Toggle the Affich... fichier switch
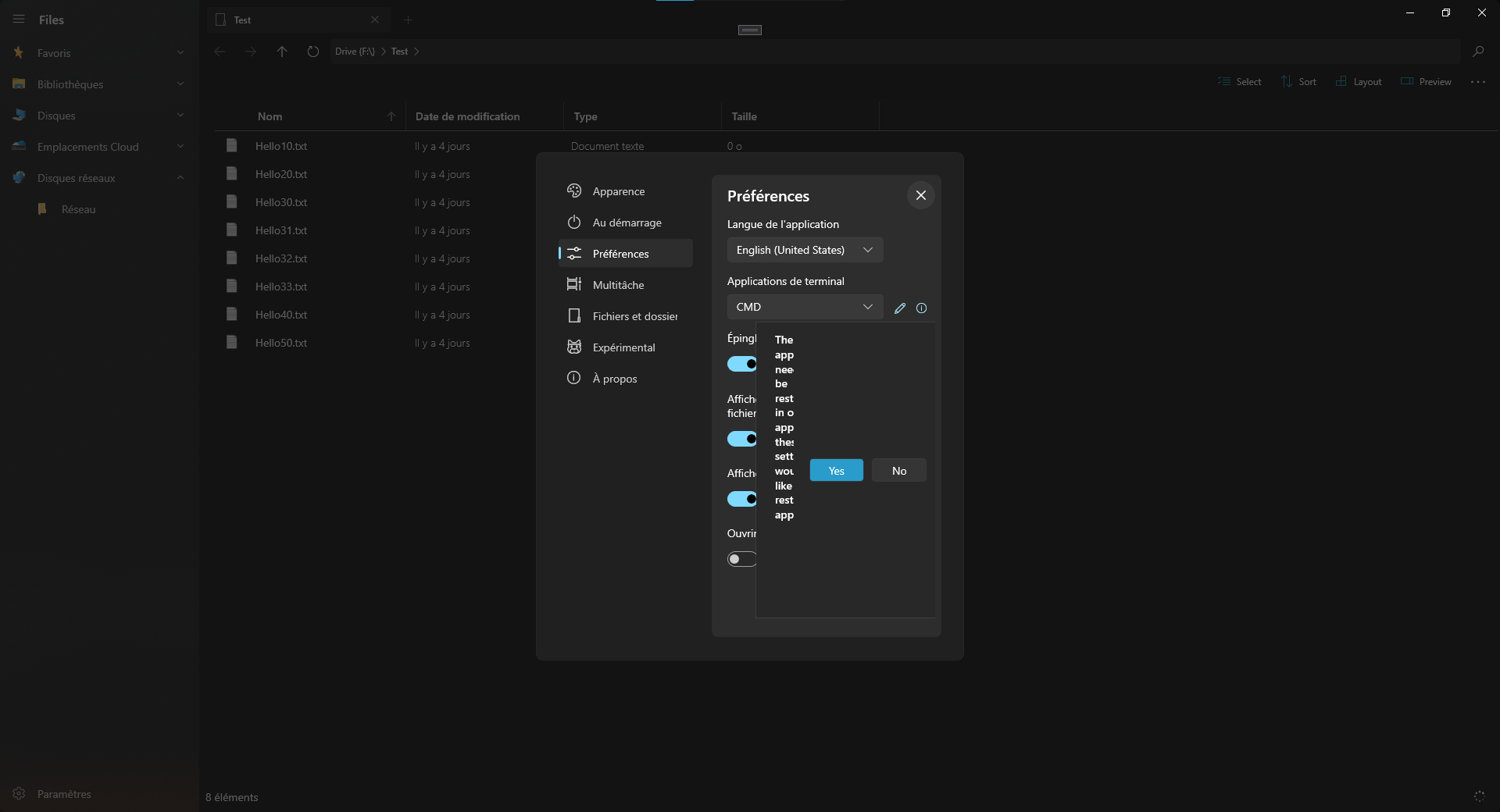Viewport: 1500px width, 812px height. click(742, 439)
